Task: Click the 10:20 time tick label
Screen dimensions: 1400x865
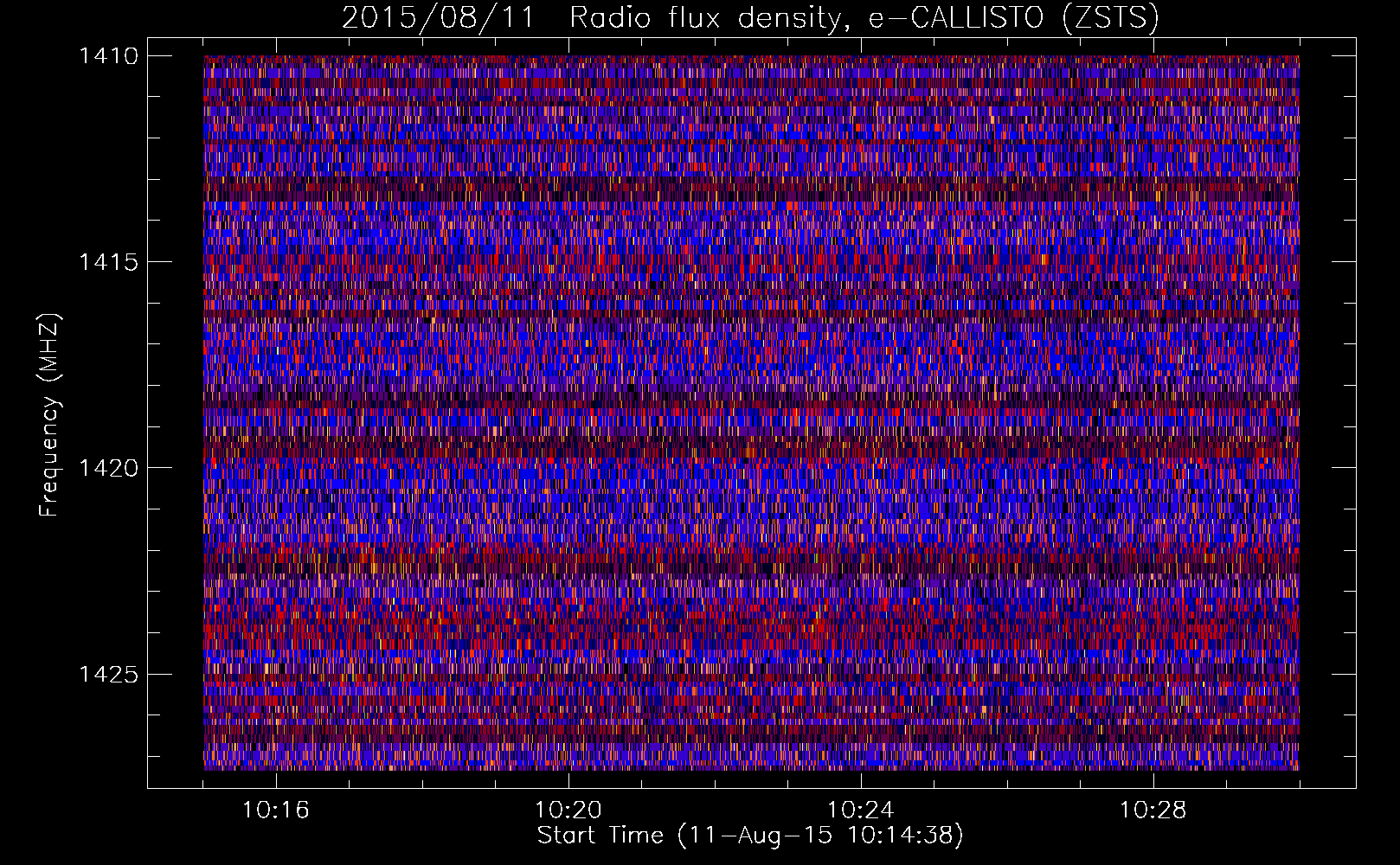Action: pos(568,811)
